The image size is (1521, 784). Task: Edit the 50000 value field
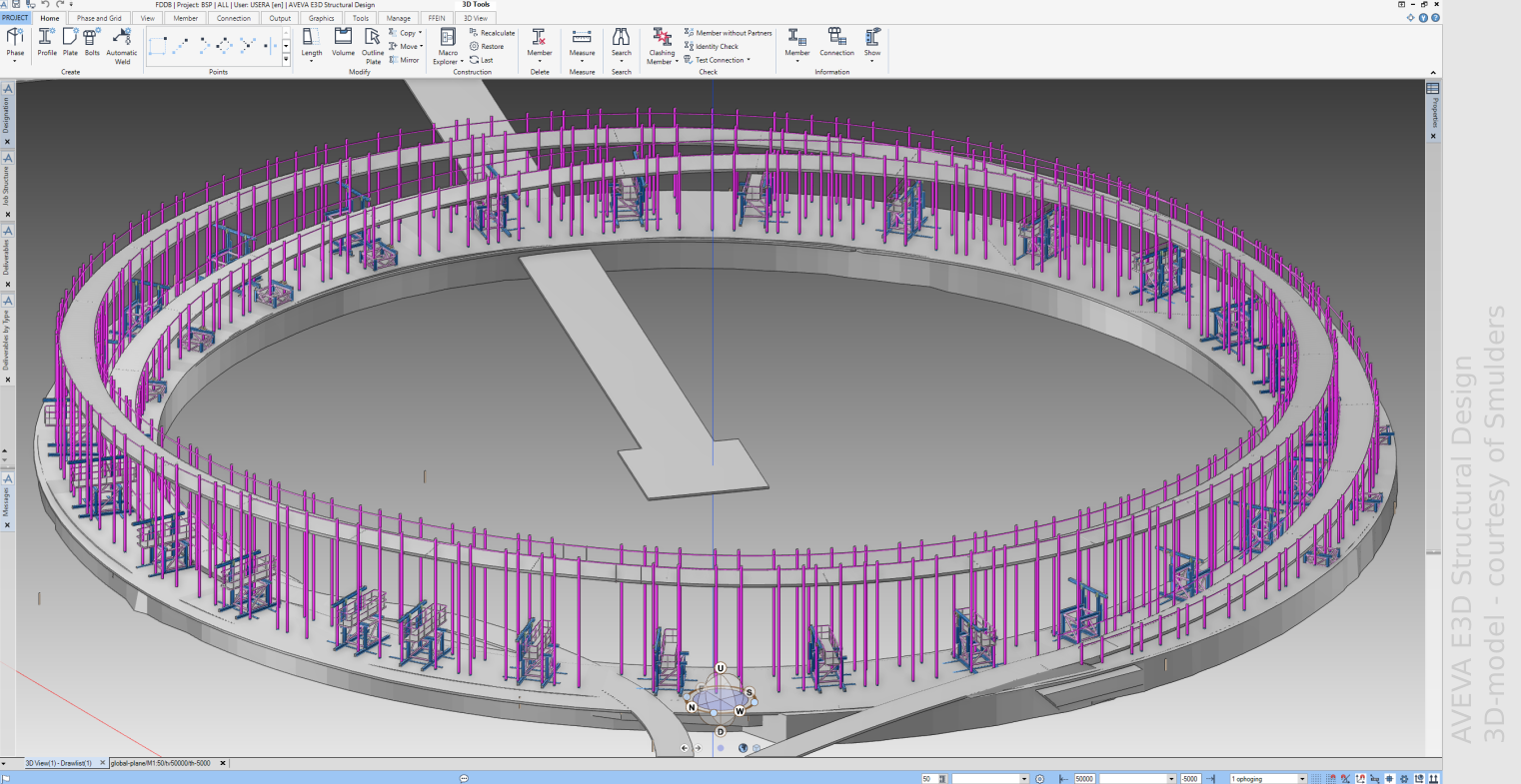[x=1084, y=778]
